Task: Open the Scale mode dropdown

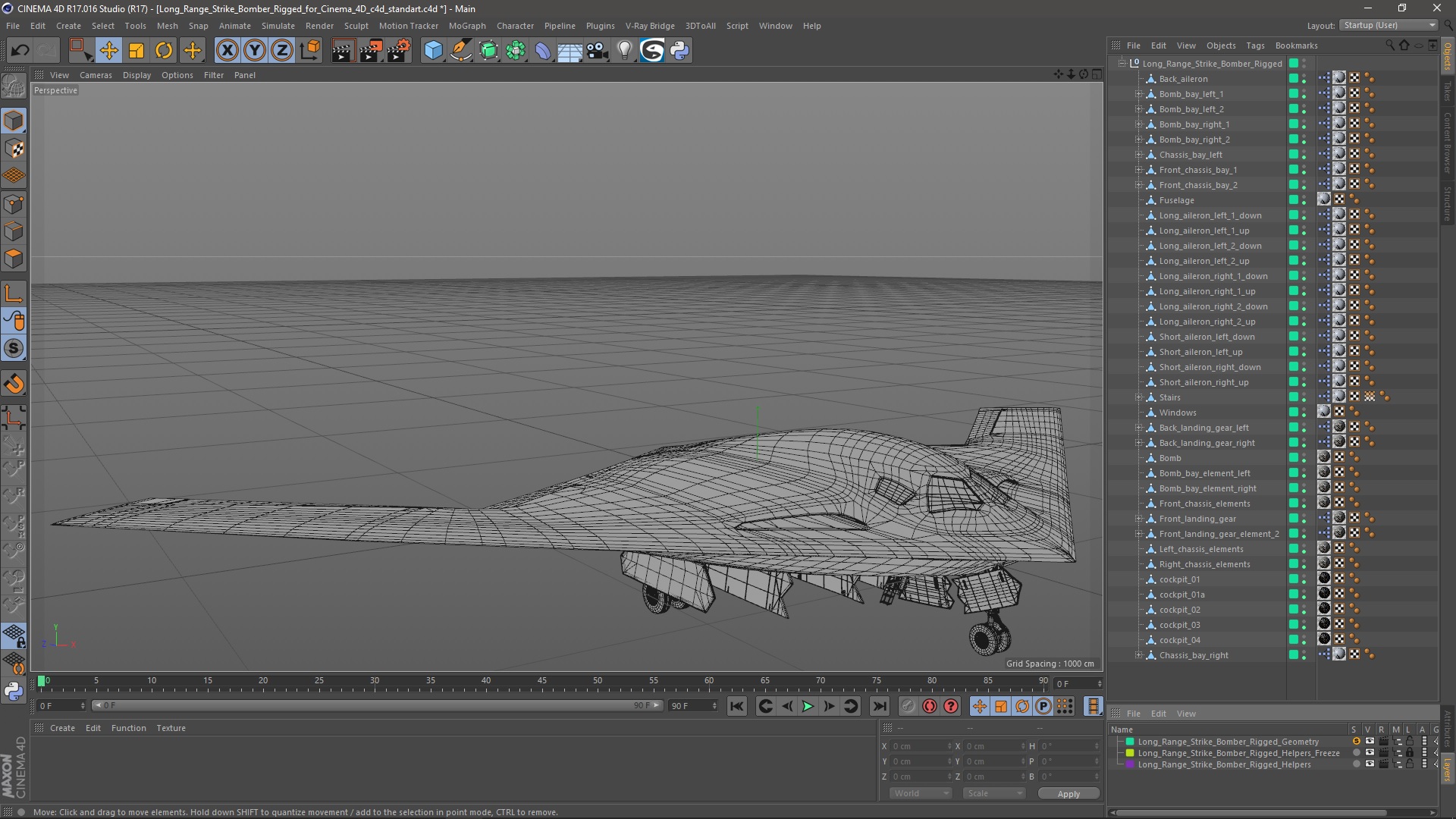Action: [994, 793]
